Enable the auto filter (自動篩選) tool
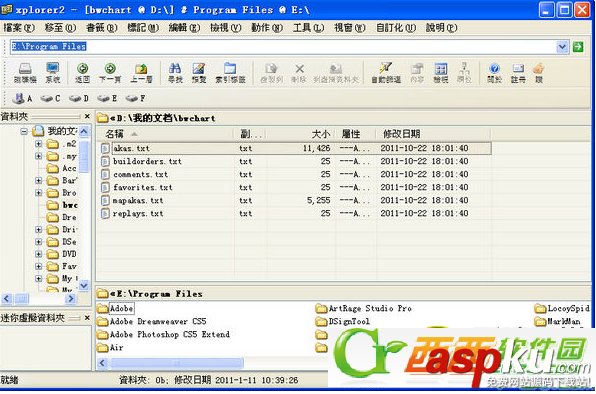This screenshot has width=596, height=394. pos(386,73)
